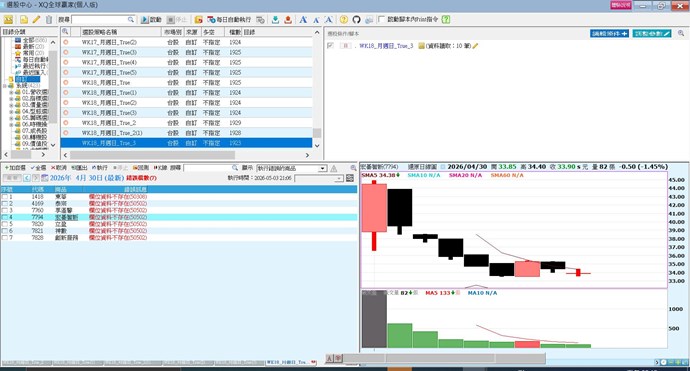Select strategy row WK17_月週日_True(2)
The width and height of the screenshot is (690, 371).
pyautogui.click(x=187, y=42)
